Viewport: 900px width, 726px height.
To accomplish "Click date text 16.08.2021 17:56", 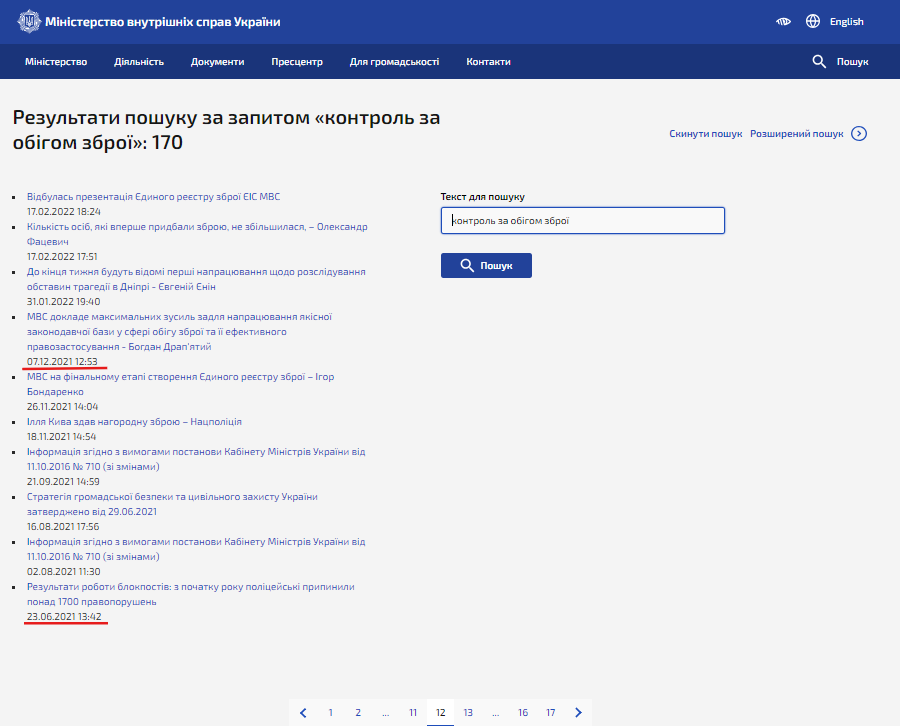I will click(63, 526).
